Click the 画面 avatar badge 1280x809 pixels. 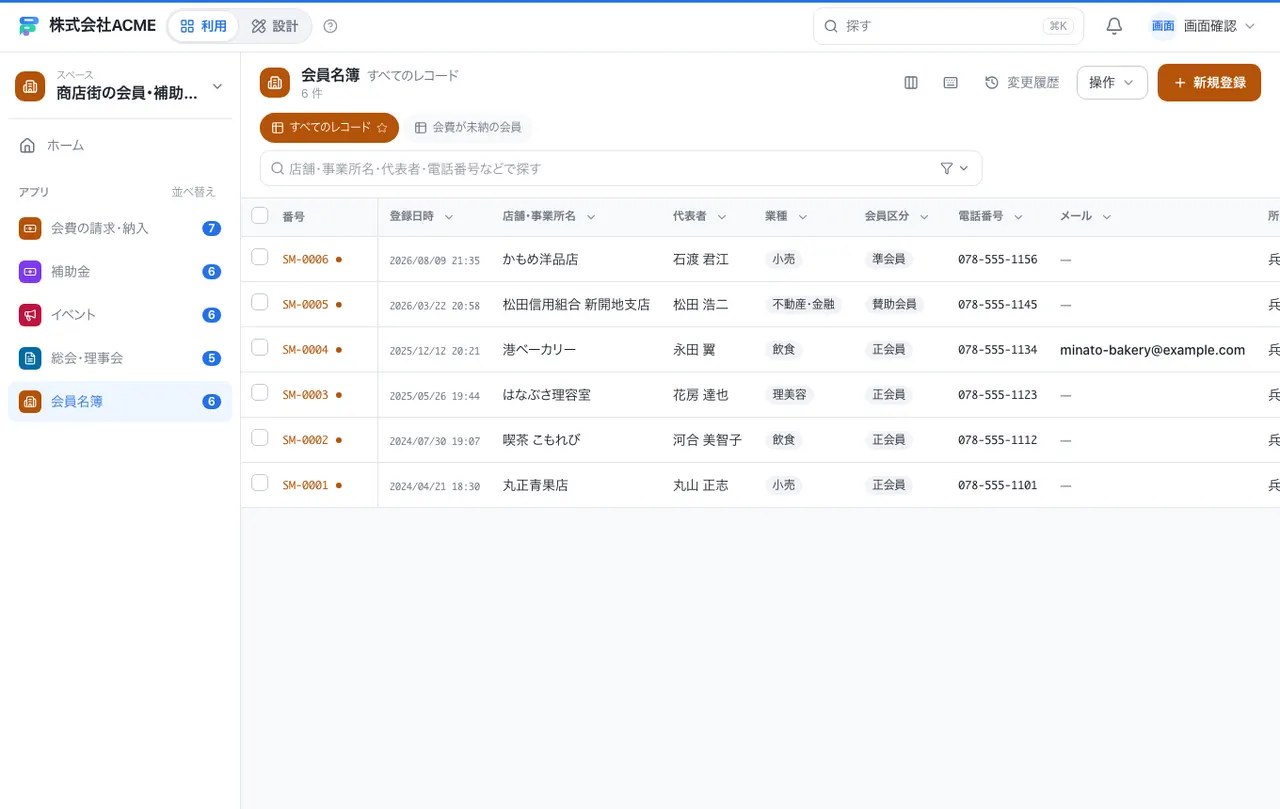[1163, 26]
